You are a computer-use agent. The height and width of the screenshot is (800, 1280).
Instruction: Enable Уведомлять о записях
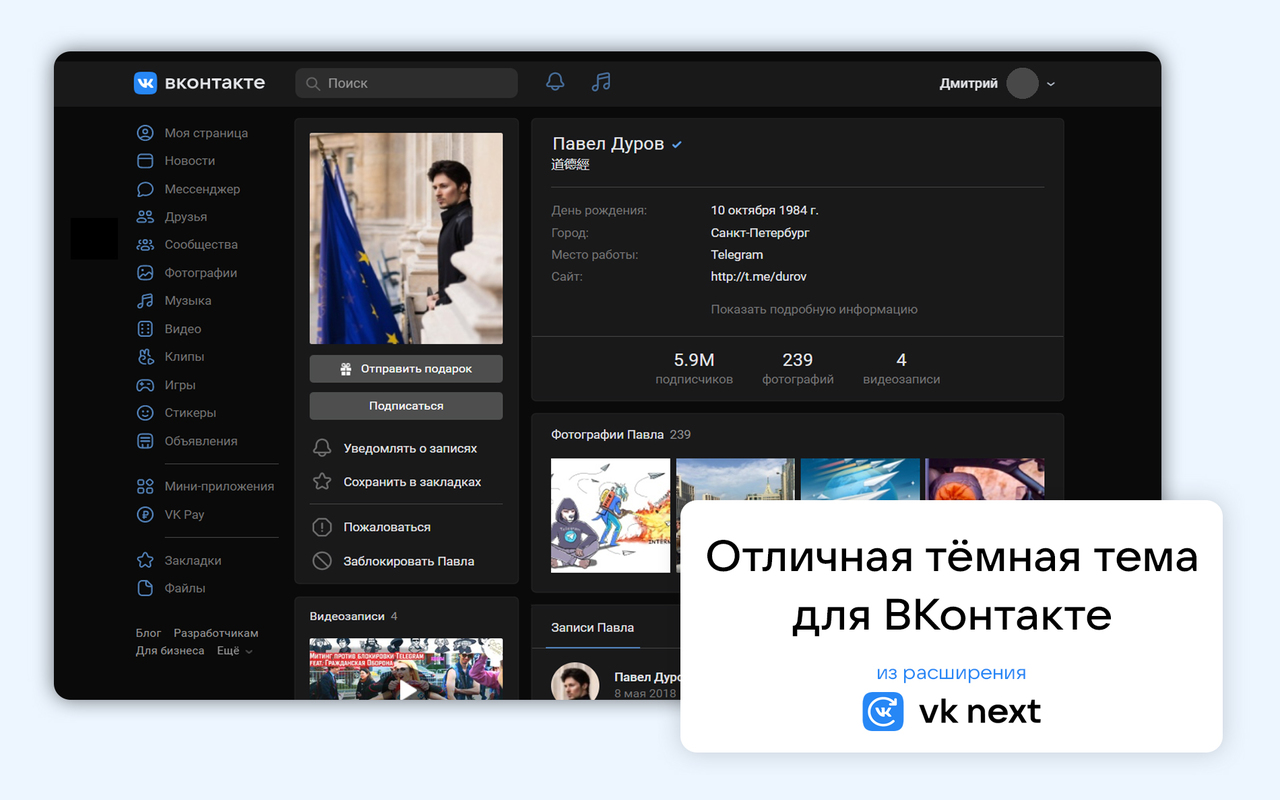click(x=410, y=449)
